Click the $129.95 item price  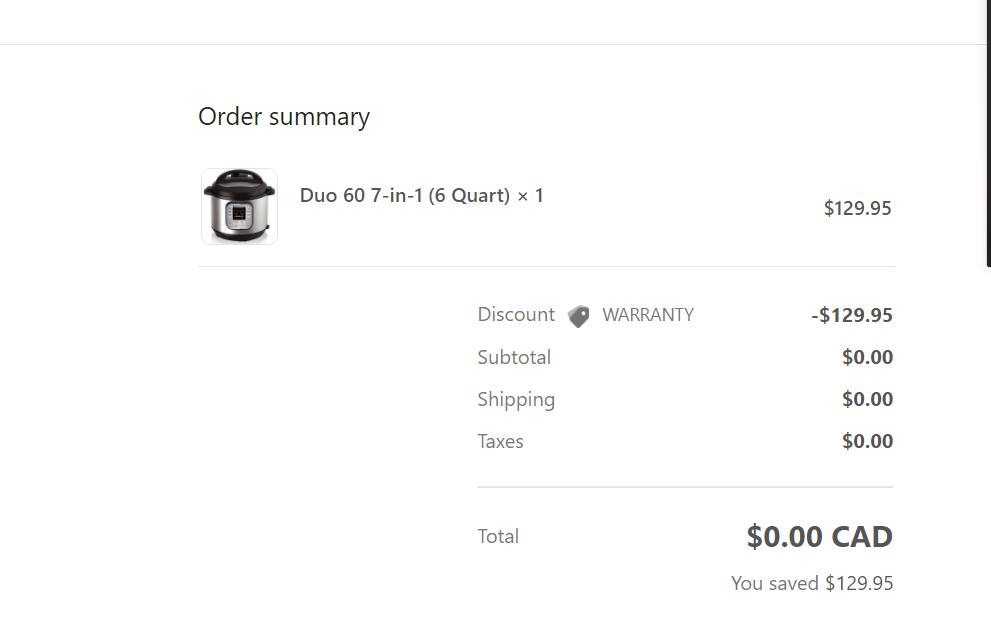coord(857,208)
